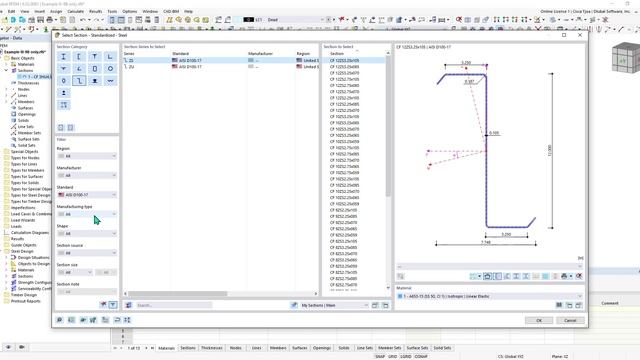Select the circular hollow section category icon
This screenshot has height=360, width=640.
point(110,69)
